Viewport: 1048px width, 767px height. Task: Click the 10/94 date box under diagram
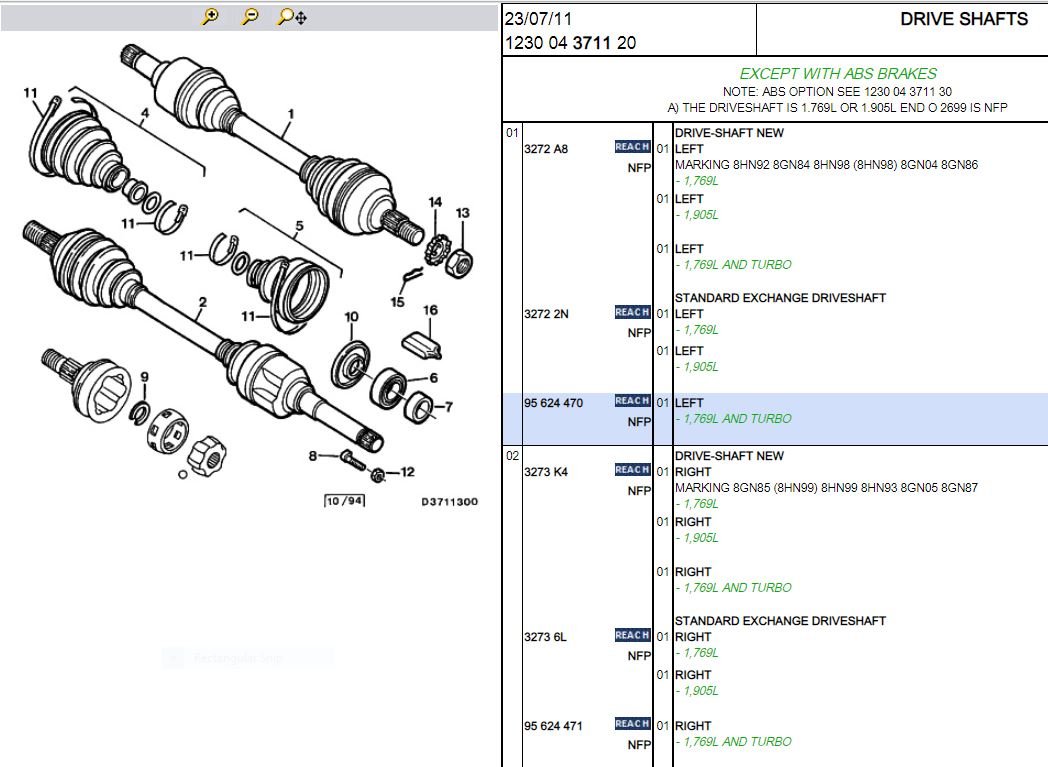345,501
